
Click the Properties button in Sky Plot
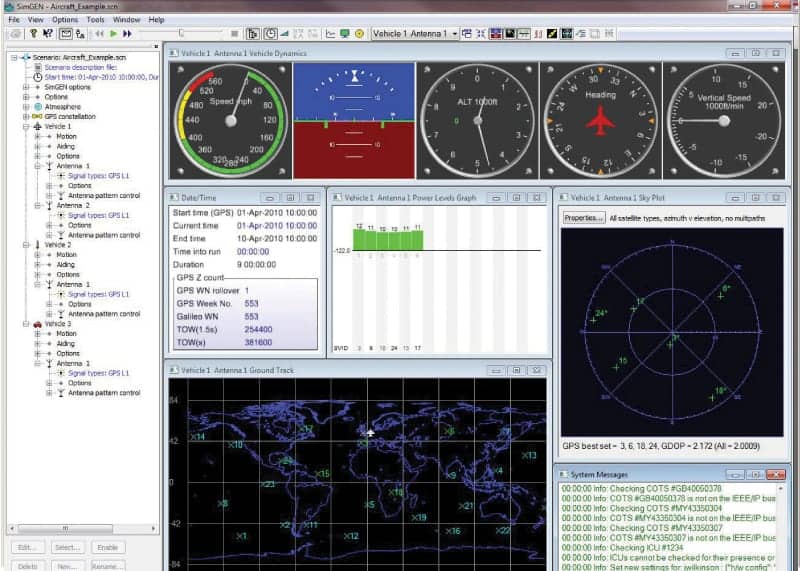(584, 218)
